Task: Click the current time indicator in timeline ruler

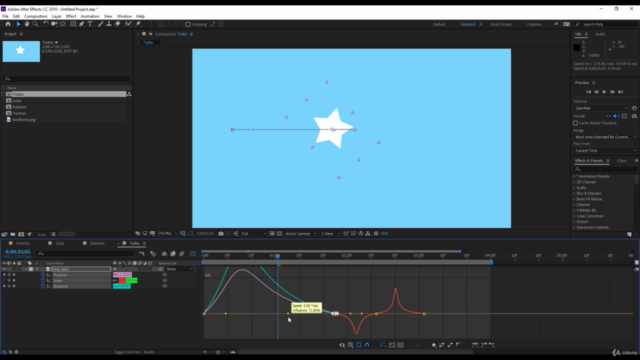Action: tap(278, 256)
